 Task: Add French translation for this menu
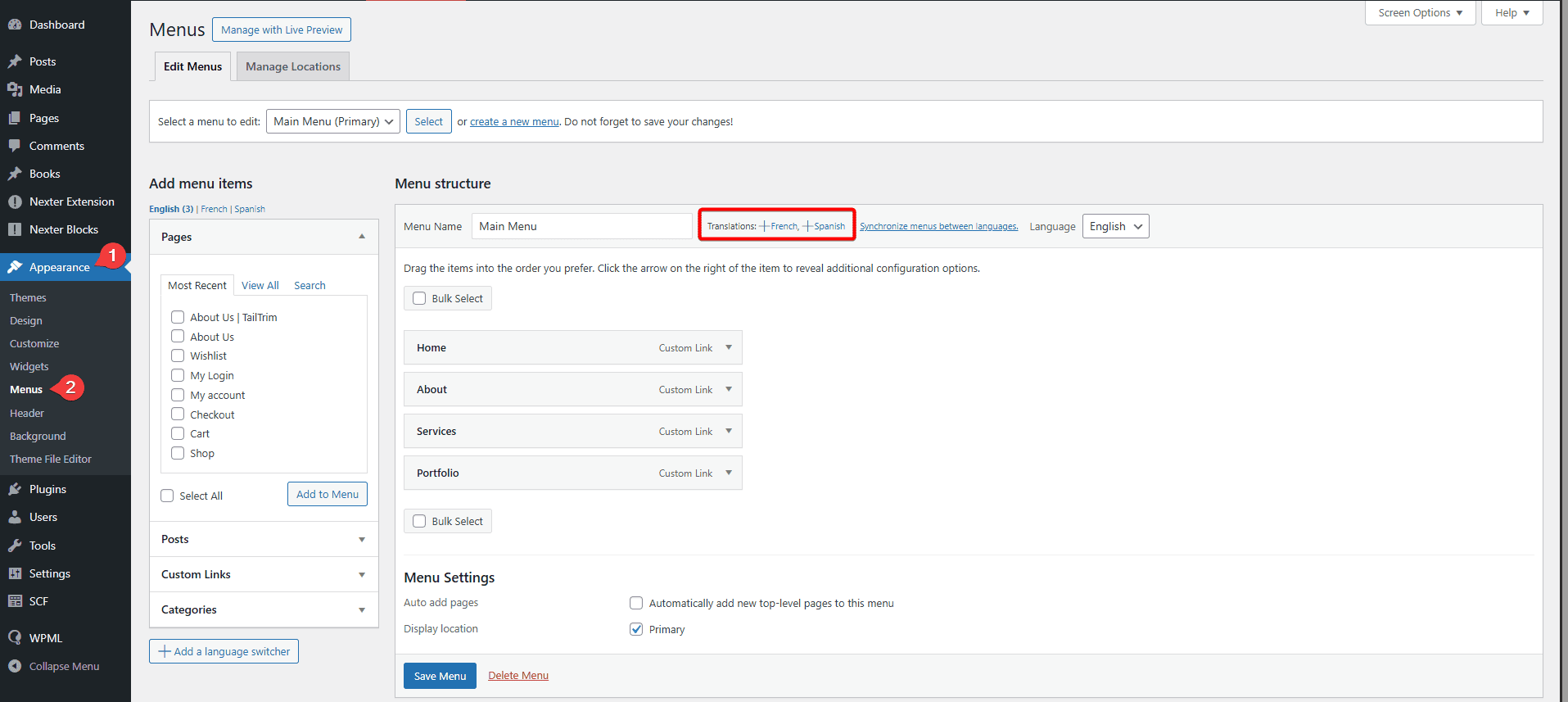click(x=779, y=226)
